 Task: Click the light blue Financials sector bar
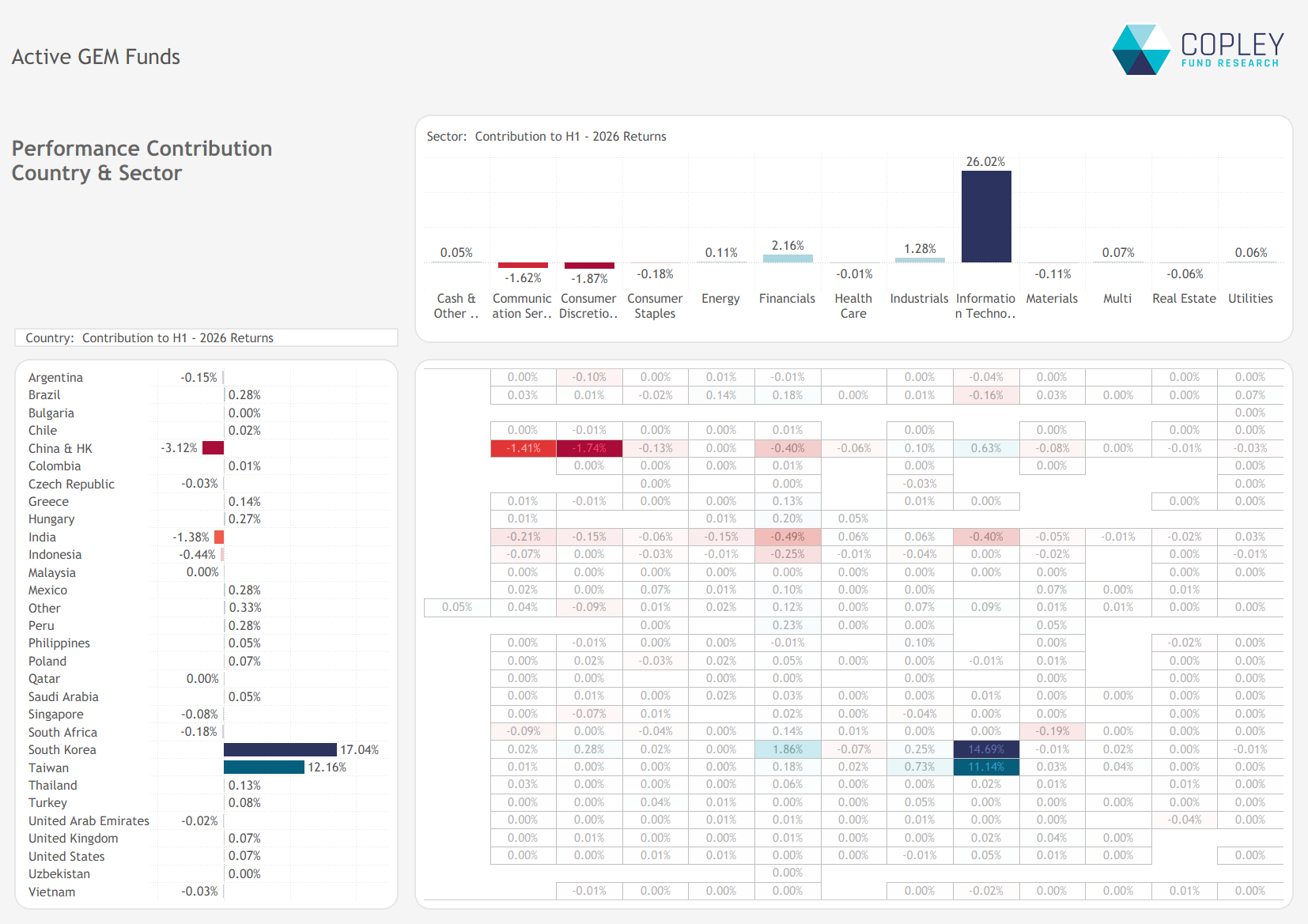(788, 258)
